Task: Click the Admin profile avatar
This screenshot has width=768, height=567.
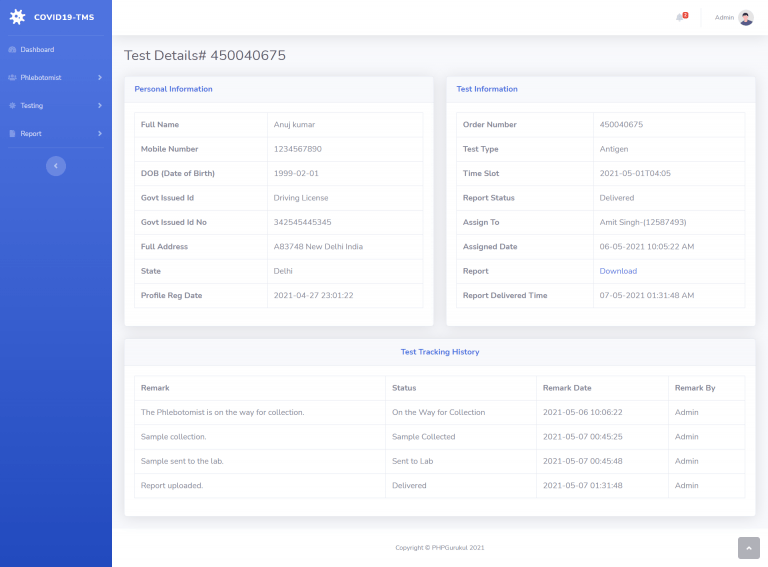Action: (x=746, y=17)
